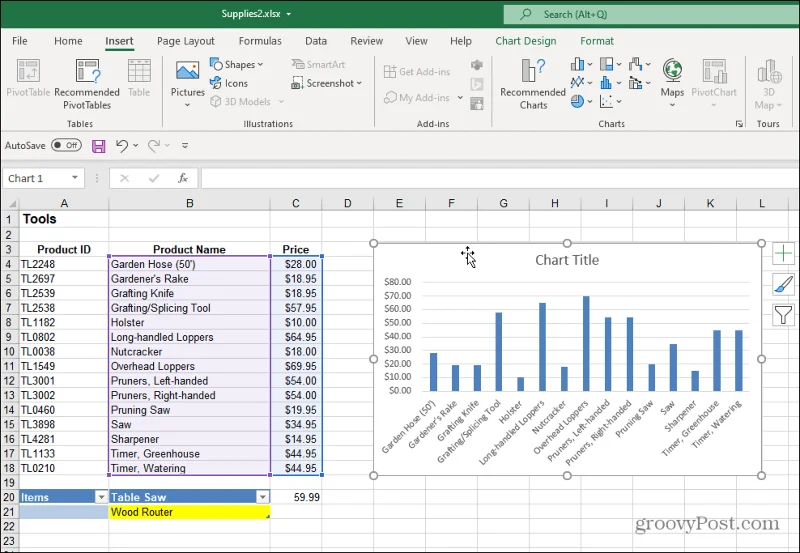This screenshot has height=553, width=800.
Task: Switch to the Data tab
Action: point(316,41)
